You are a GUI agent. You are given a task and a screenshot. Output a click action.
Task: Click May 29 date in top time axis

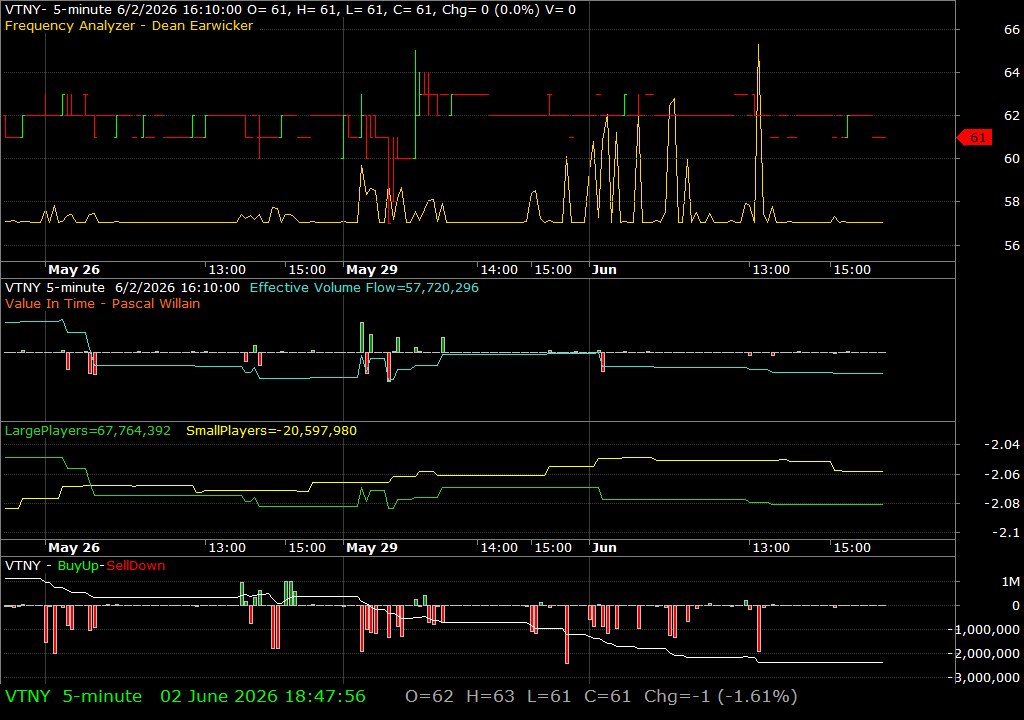(372, 269)
